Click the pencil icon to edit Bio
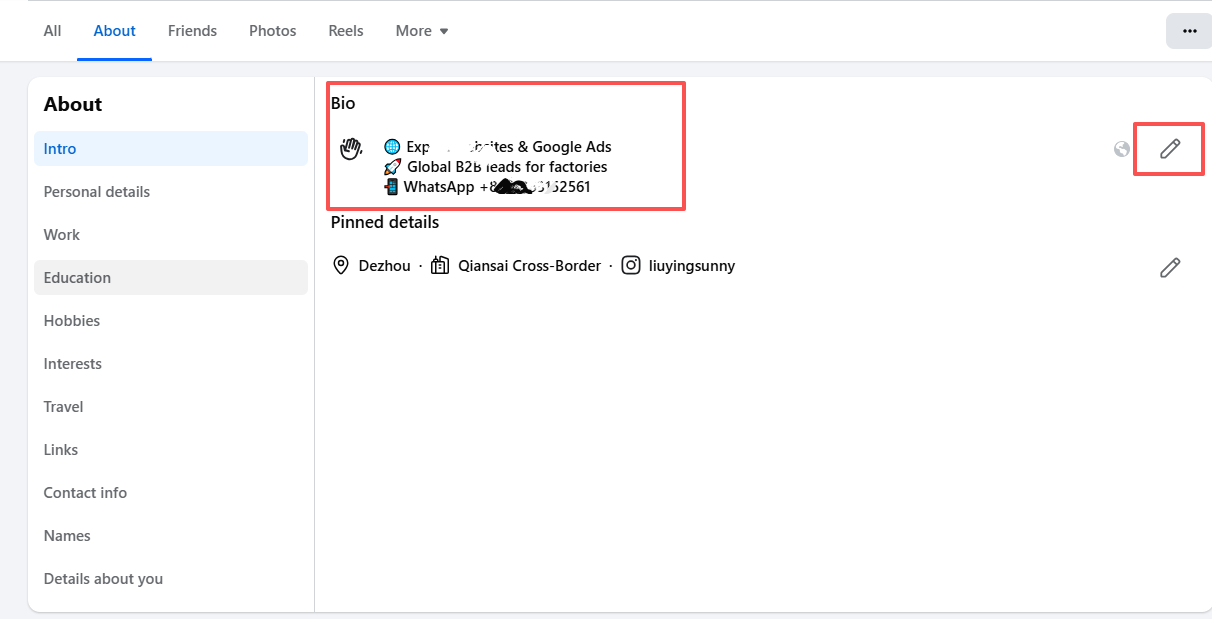The image size is (1212, 619). 1170,149
